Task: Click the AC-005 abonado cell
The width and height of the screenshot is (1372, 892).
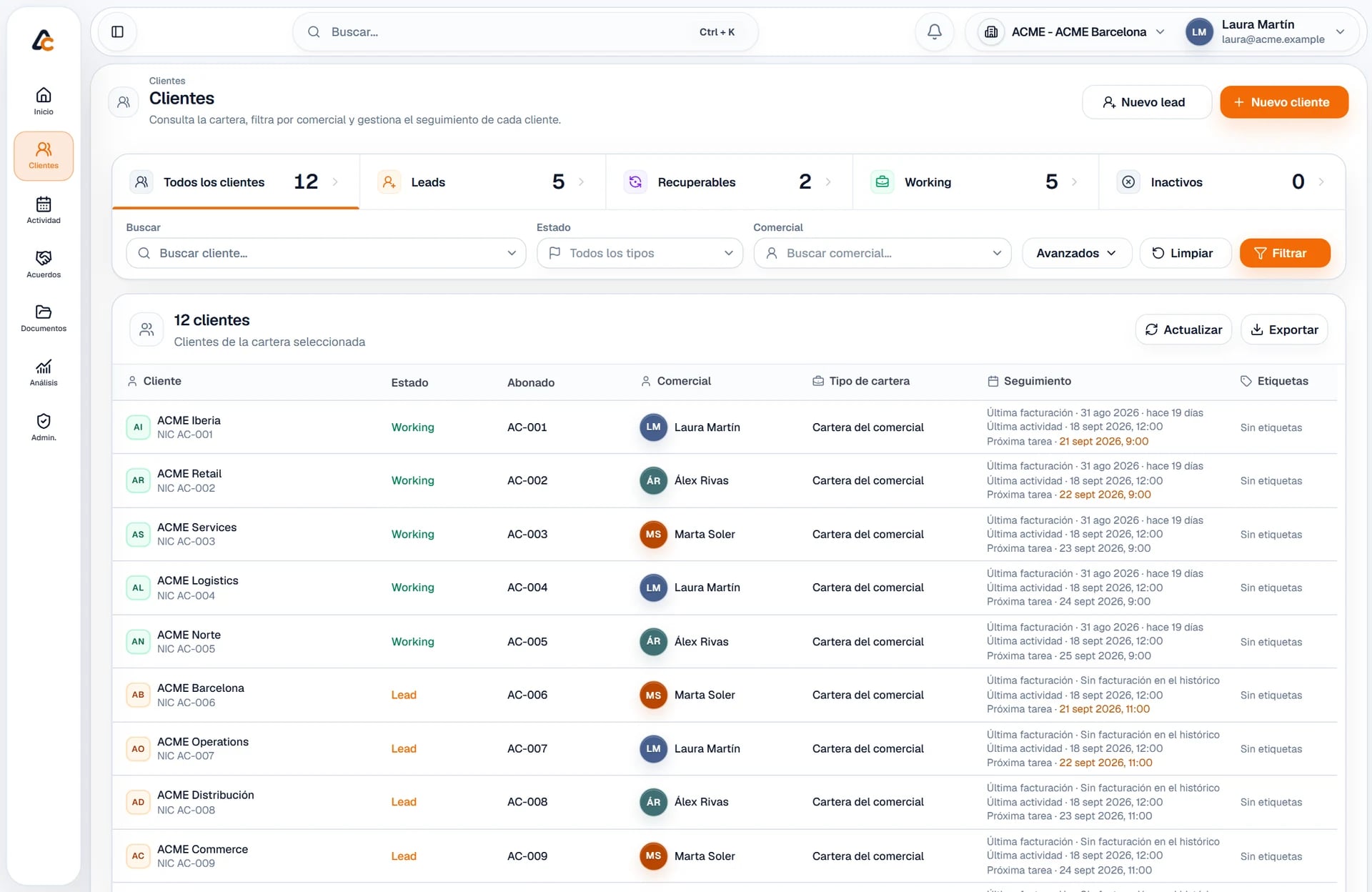Action: (x=527, y=642)
